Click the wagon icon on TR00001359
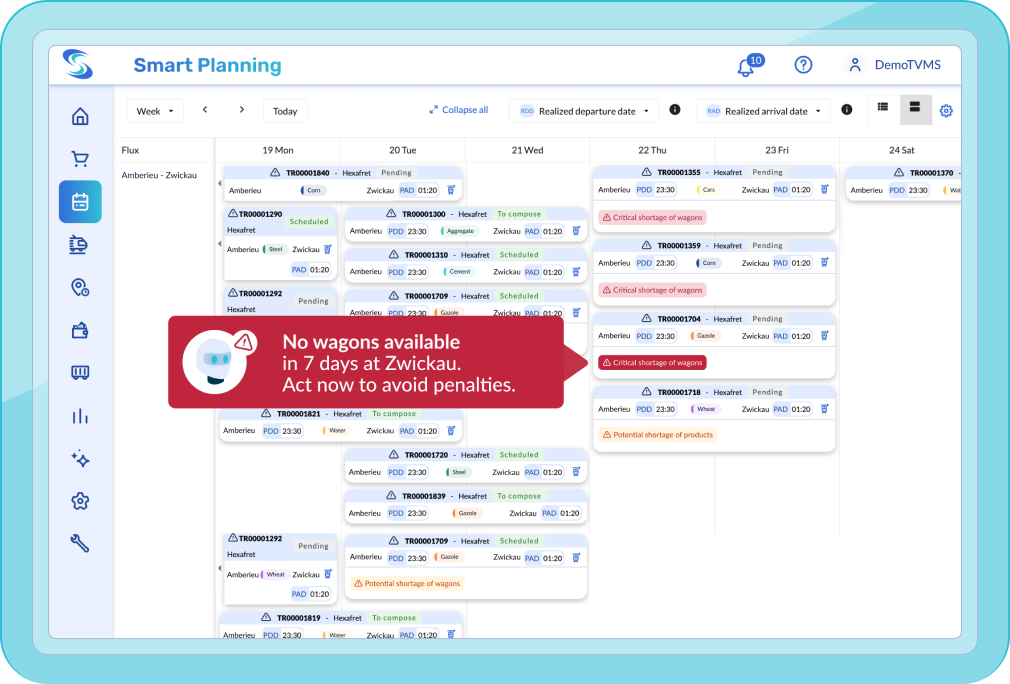Screen dimensions: 1010x684 [x=824, y=262]
